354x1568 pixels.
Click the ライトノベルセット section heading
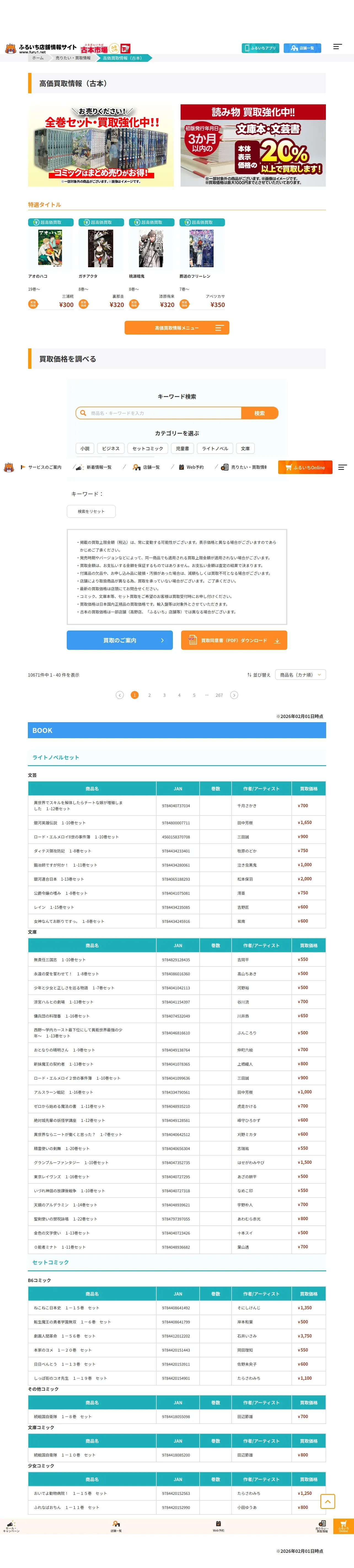tap(55, 758)
